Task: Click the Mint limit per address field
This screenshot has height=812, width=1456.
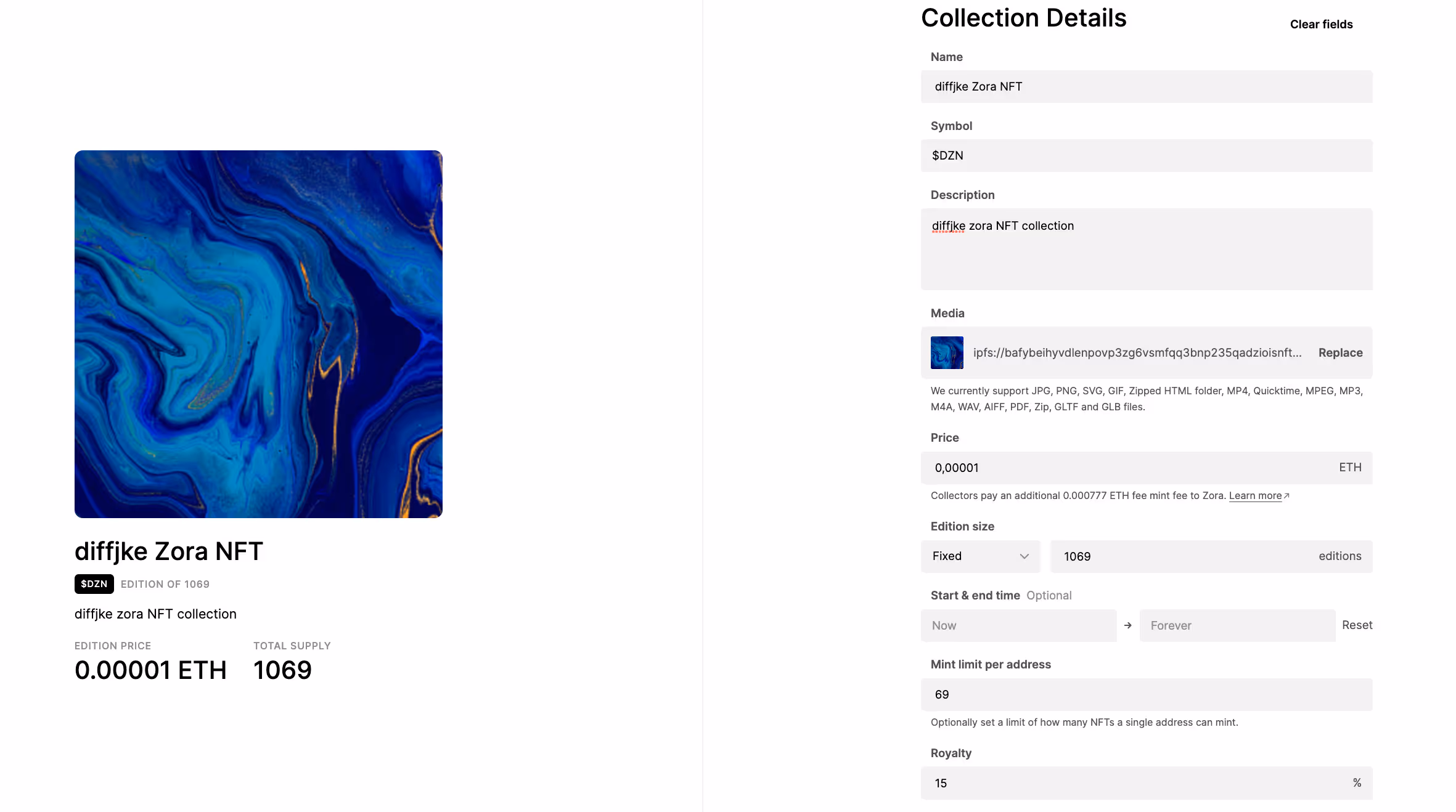Action: [x=1146, y=694]
